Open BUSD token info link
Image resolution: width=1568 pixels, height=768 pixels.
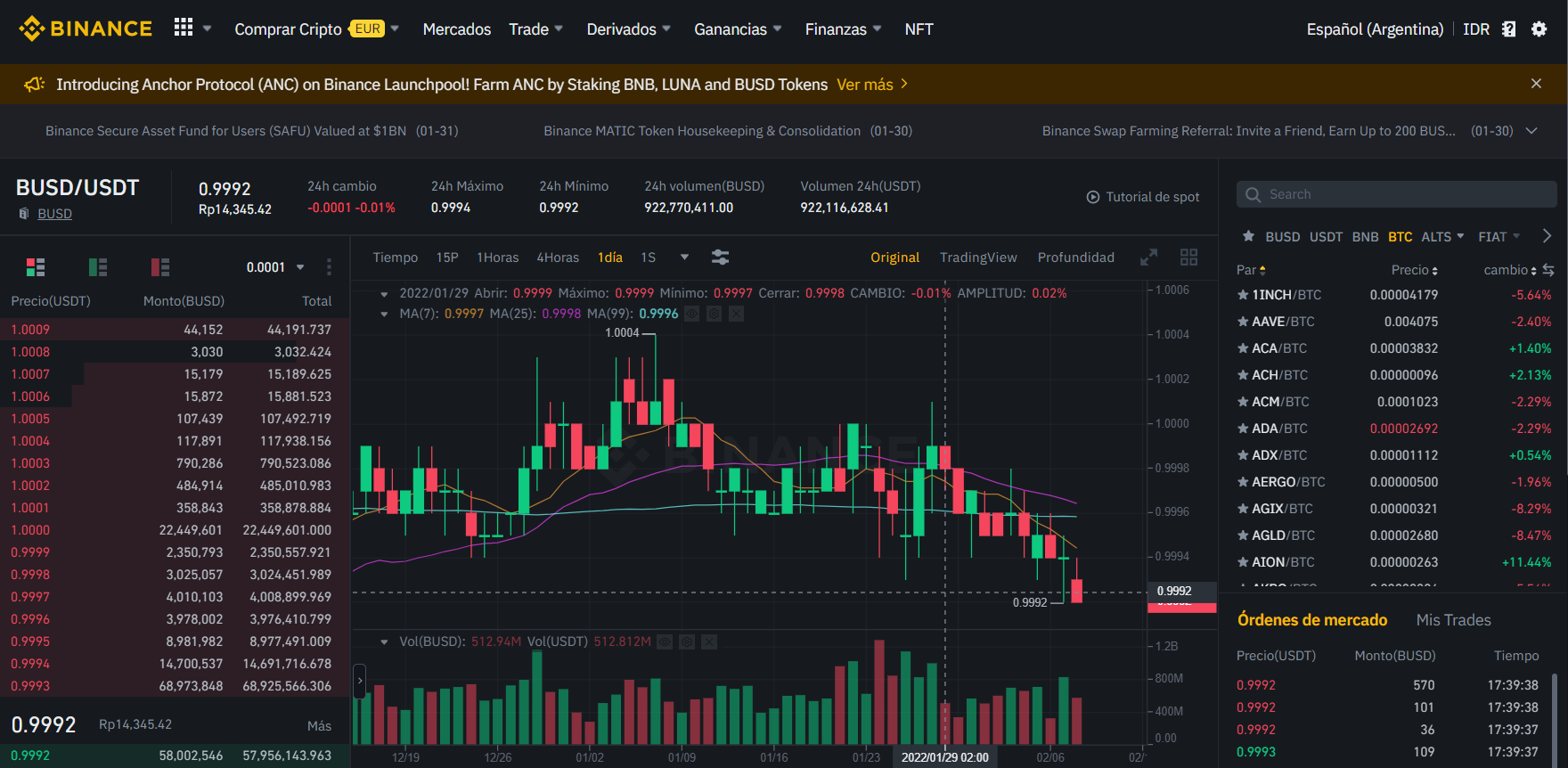54,214
